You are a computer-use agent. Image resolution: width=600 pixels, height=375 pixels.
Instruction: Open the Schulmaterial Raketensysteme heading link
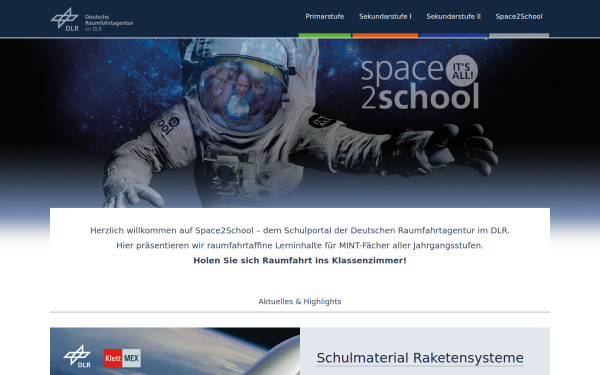(420, 358)
